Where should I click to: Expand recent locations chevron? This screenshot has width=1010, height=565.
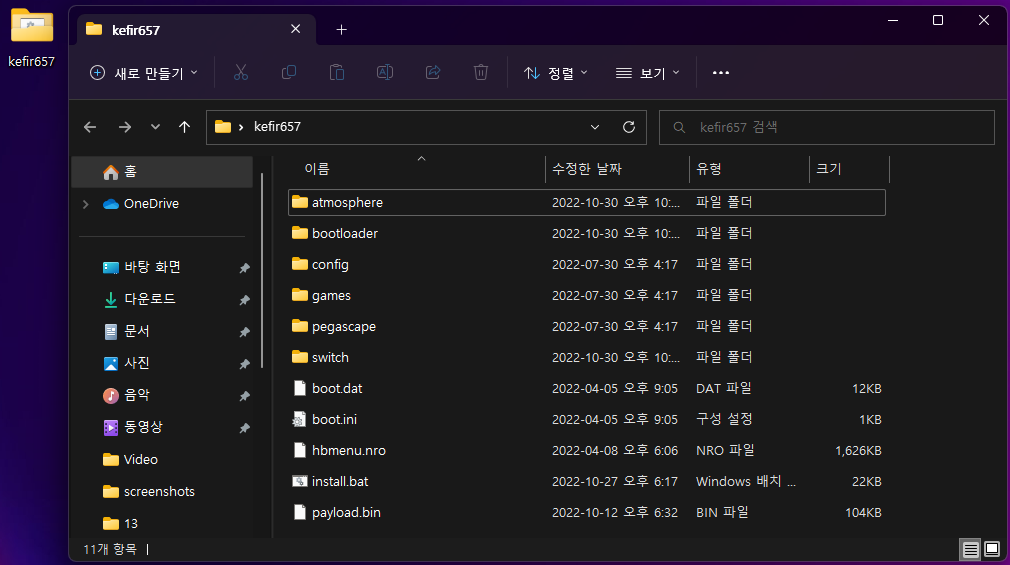tap(155, 127)
